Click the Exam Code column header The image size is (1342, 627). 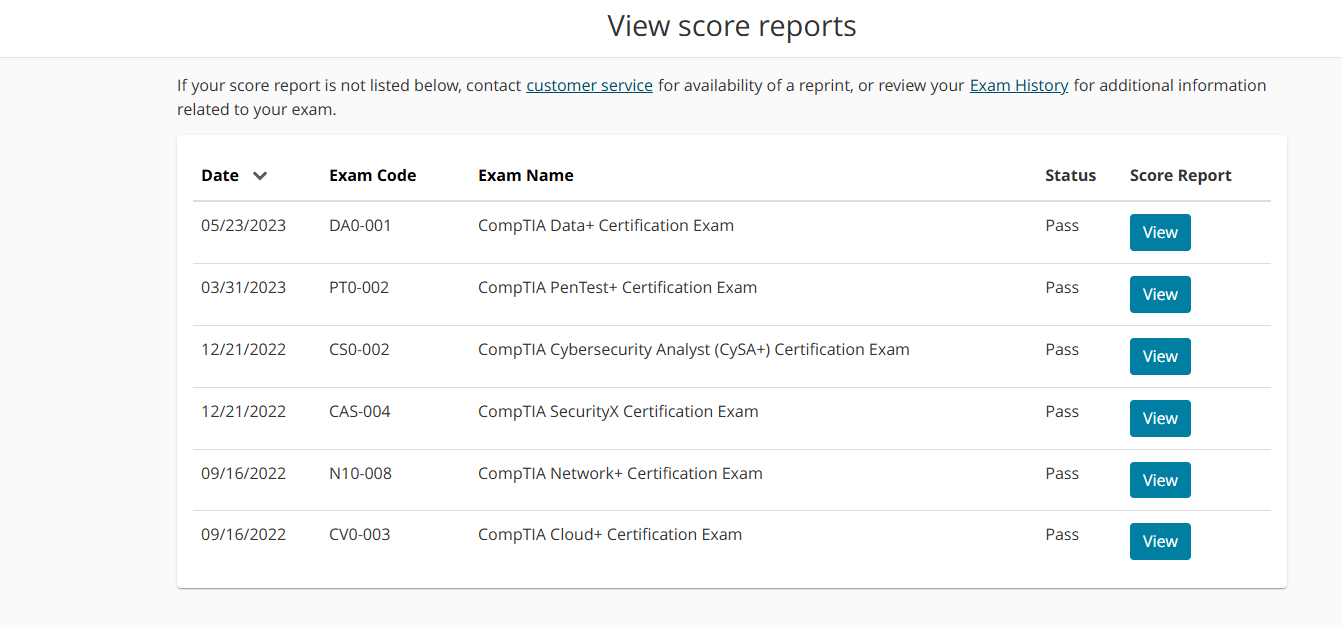pyautogui.click(x=372, y=176)
